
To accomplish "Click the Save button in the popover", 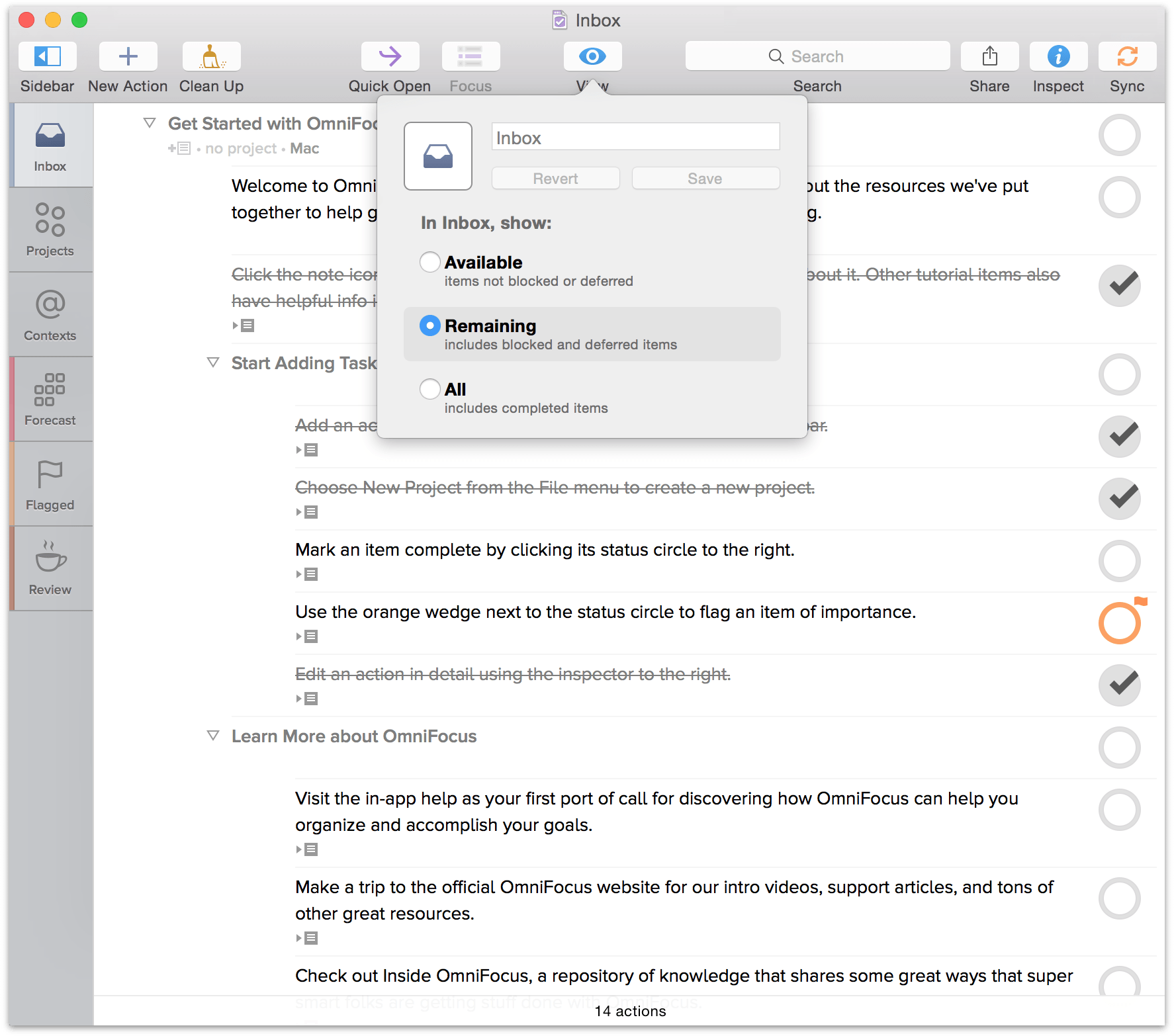I will click(x=704, y=178).
